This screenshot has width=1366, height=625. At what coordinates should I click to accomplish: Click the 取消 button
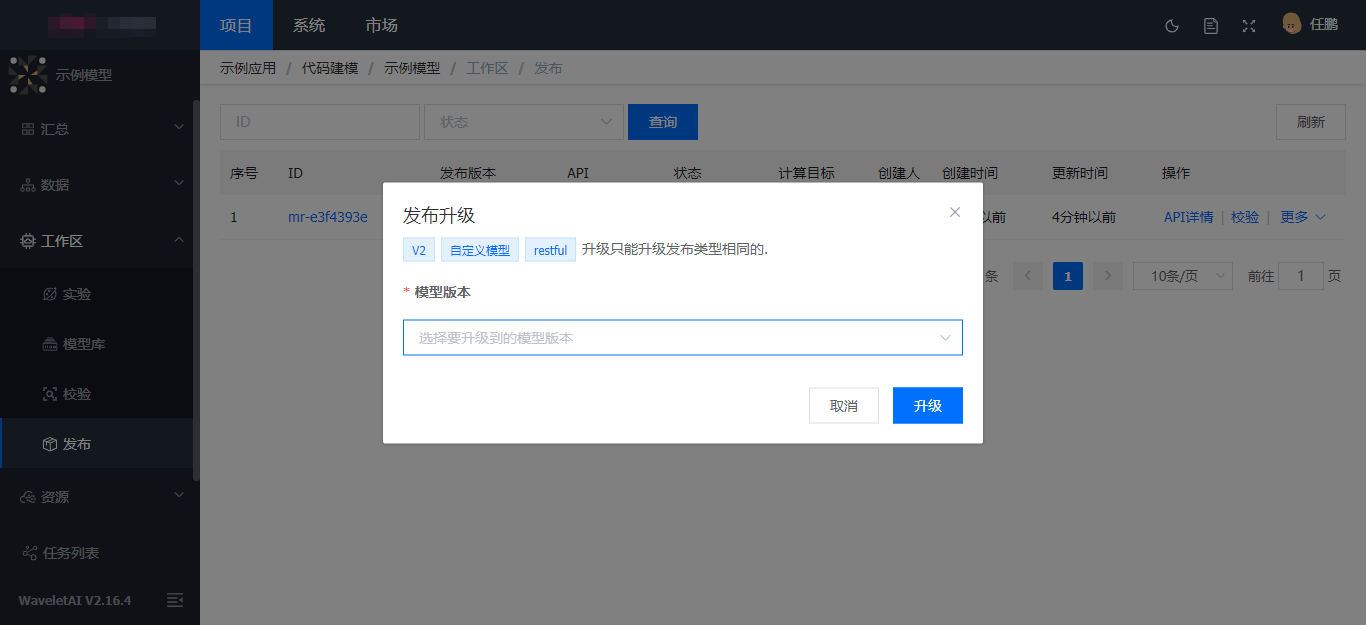pos(843,405)
